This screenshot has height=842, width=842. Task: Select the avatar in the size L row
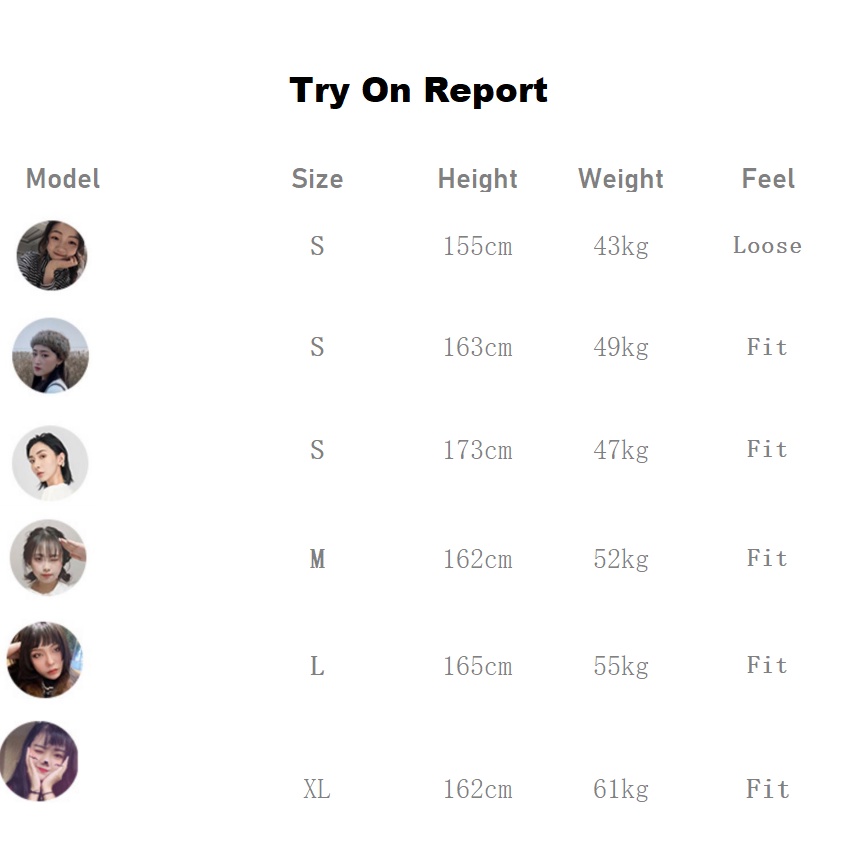tap(45, 659)
